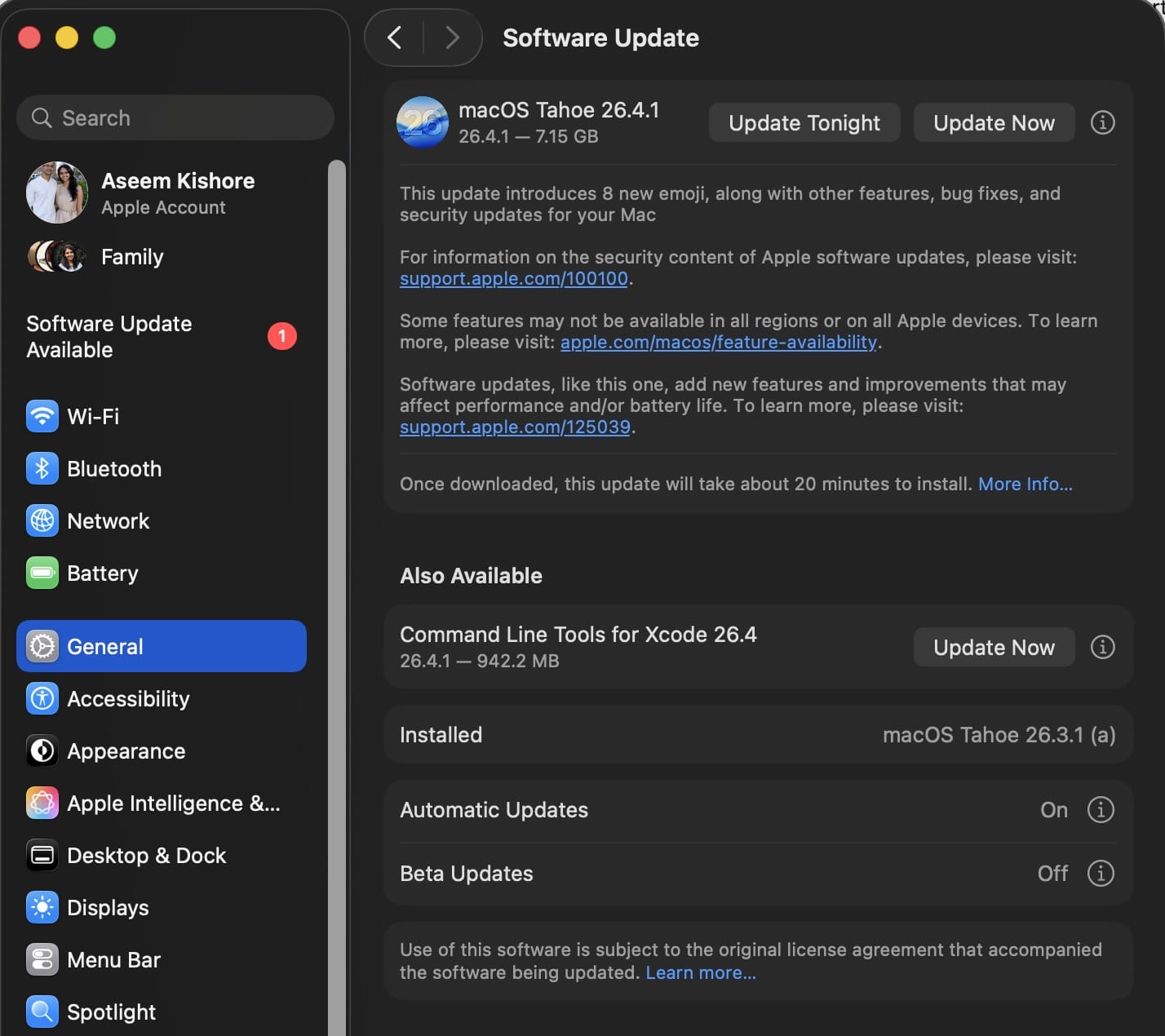Open Menu Bar settings
The width and height of the screenshot is (1165, 1036).
tap(162, 959)
